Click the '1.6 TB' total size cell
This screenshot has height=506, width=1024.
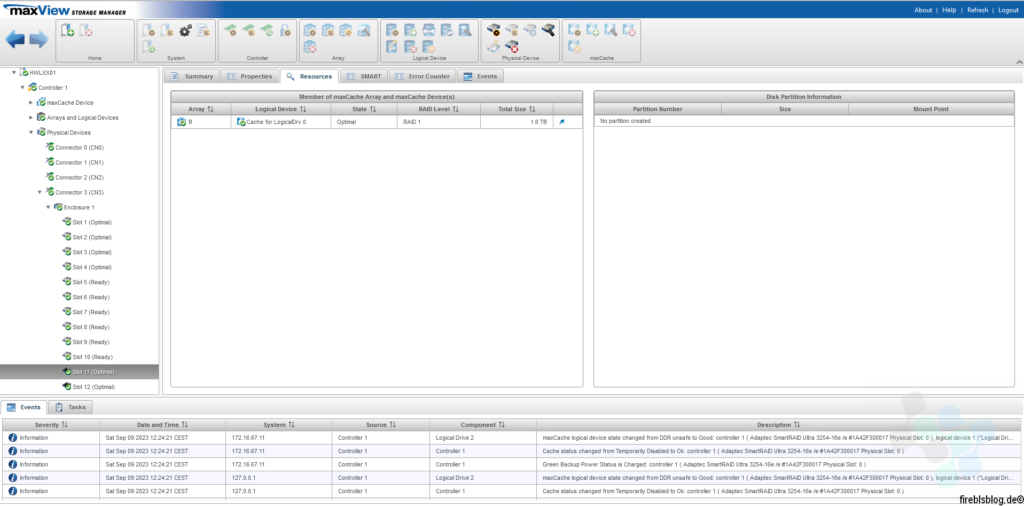[517, 121]
